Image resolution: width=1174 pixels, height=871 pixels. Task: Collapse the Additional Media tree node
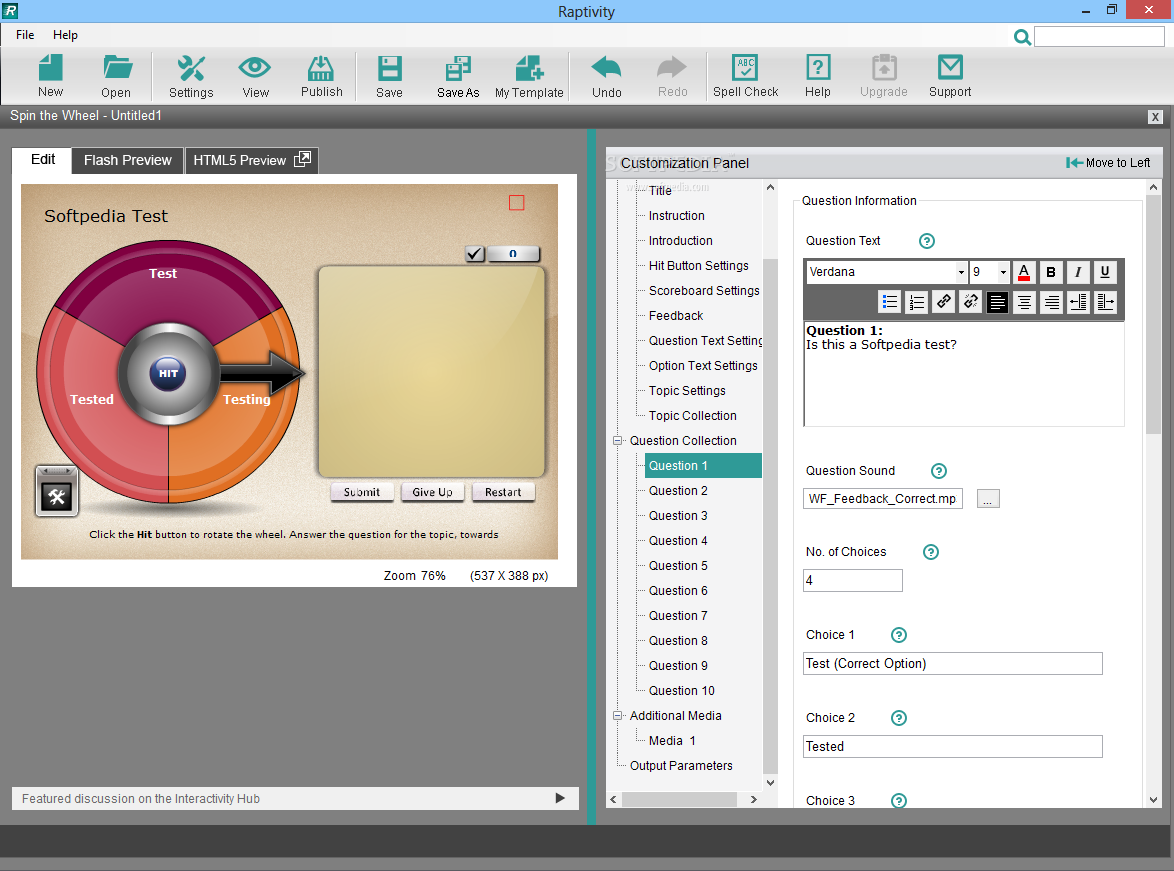click(618, 716)
